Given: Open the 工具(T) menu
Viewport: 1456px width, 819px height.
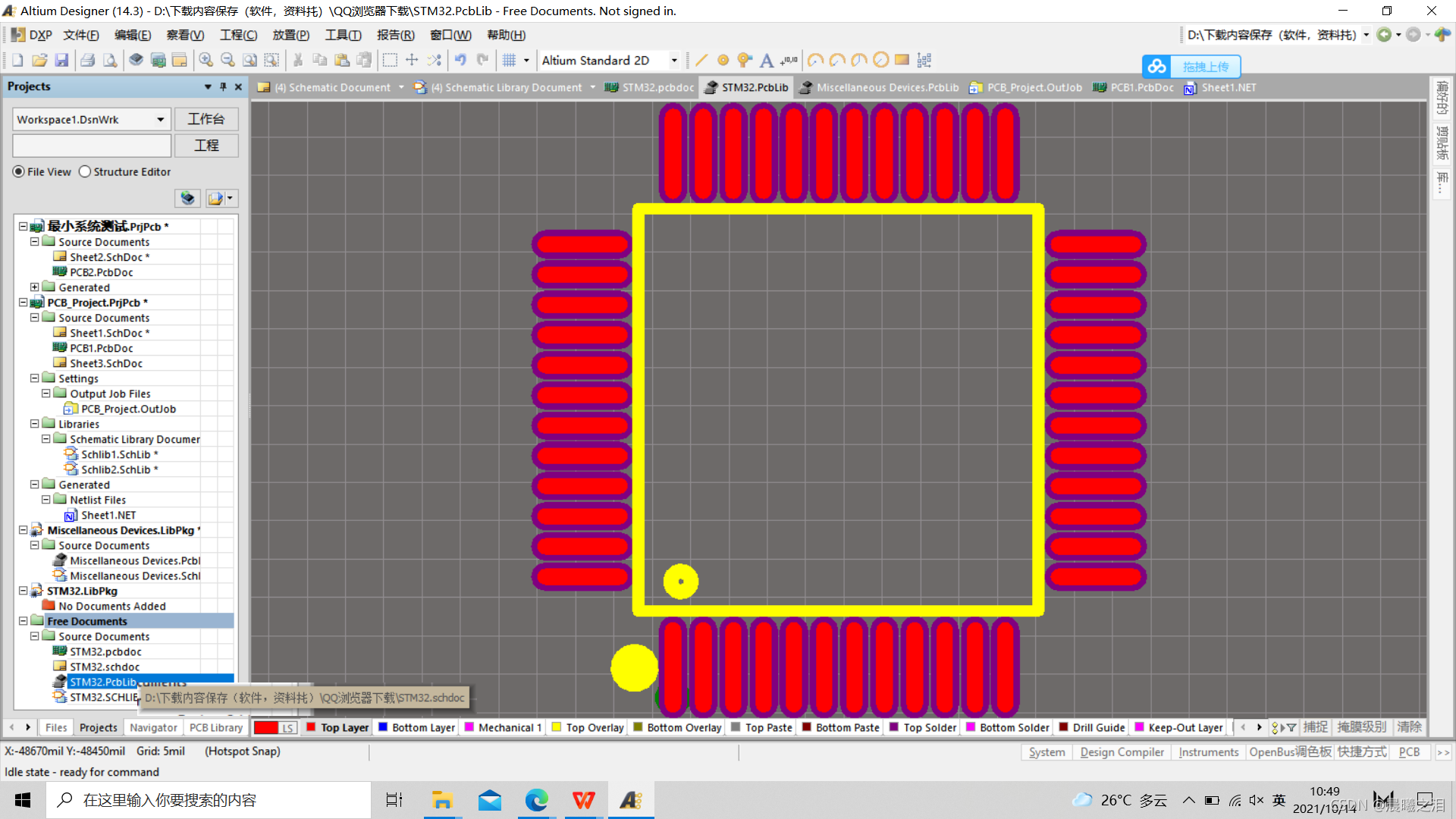Looking at the screenshot, I should coord(343,35).
